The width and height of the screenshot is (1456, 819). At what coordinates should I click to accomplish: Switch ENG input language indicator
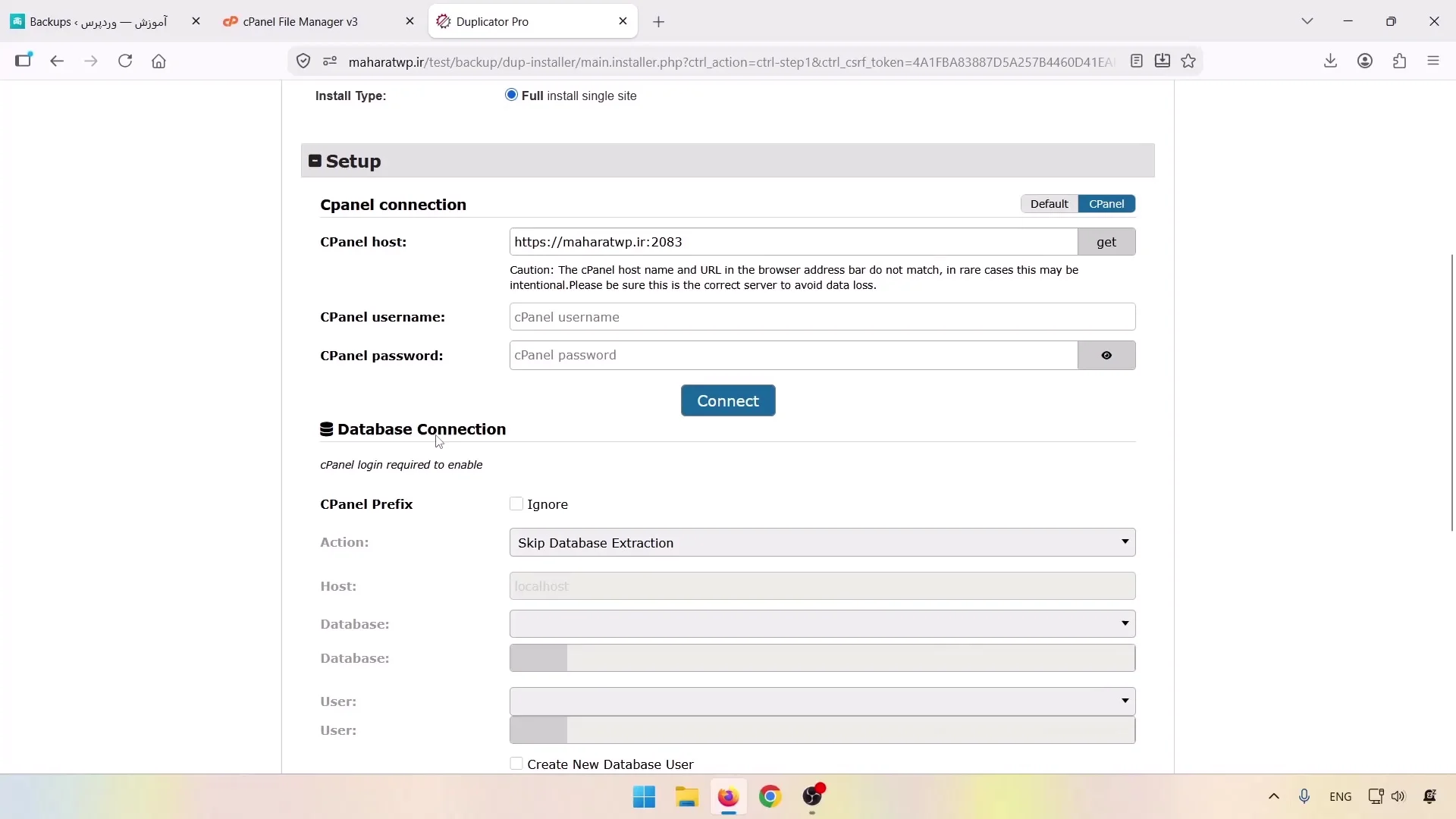[x=1341, y=796]
